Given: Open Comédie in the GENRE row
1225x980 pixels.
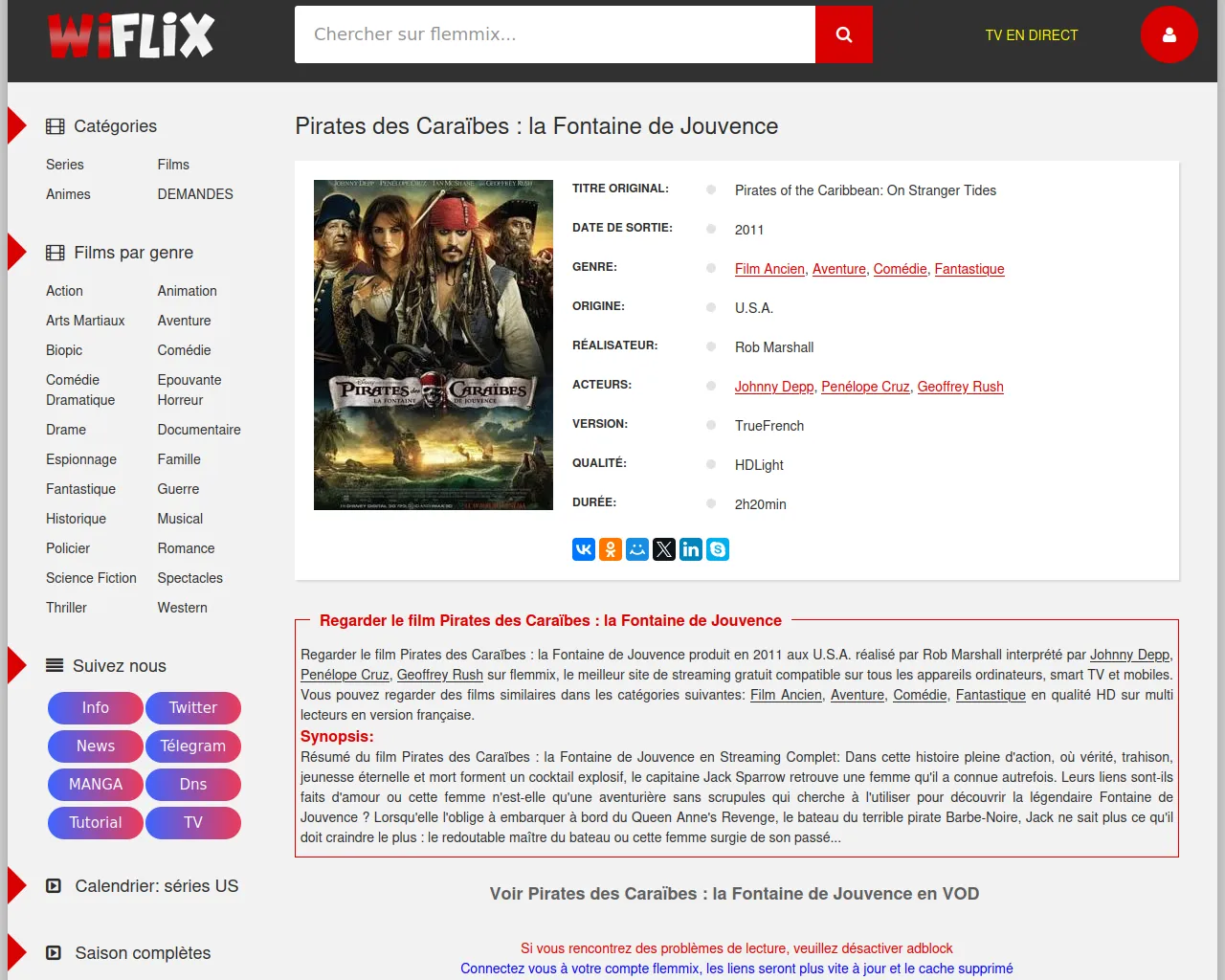Looking at the screenshot, I should (901, 269).
